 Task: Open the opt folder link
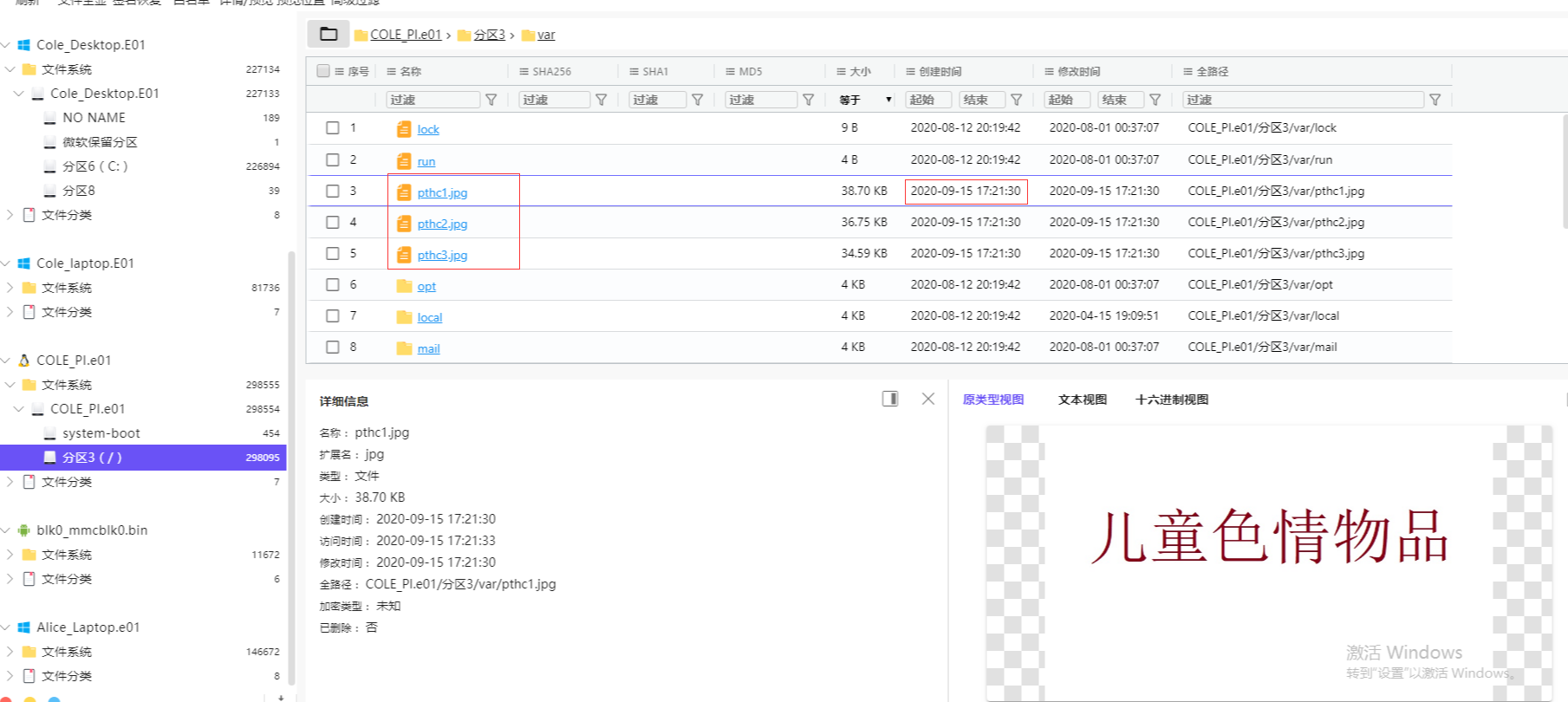click(x=426, y=286)
